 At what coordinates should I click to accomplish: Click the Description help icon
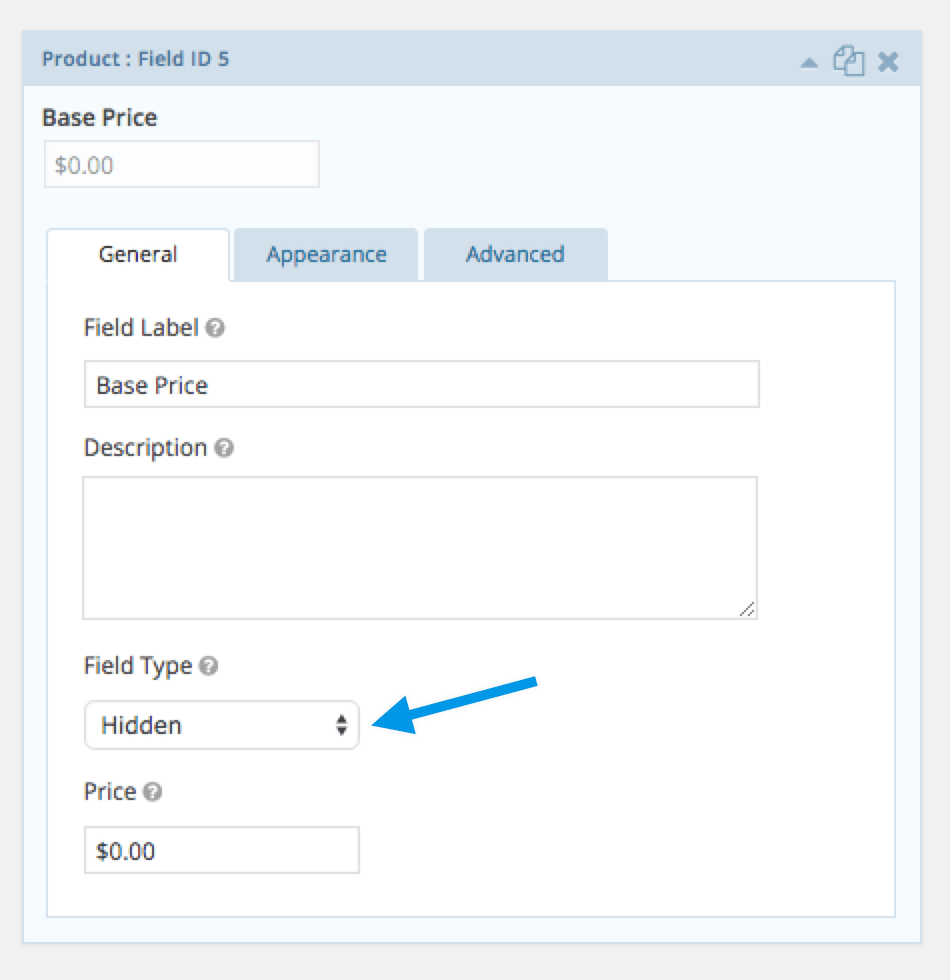[225, 448]
